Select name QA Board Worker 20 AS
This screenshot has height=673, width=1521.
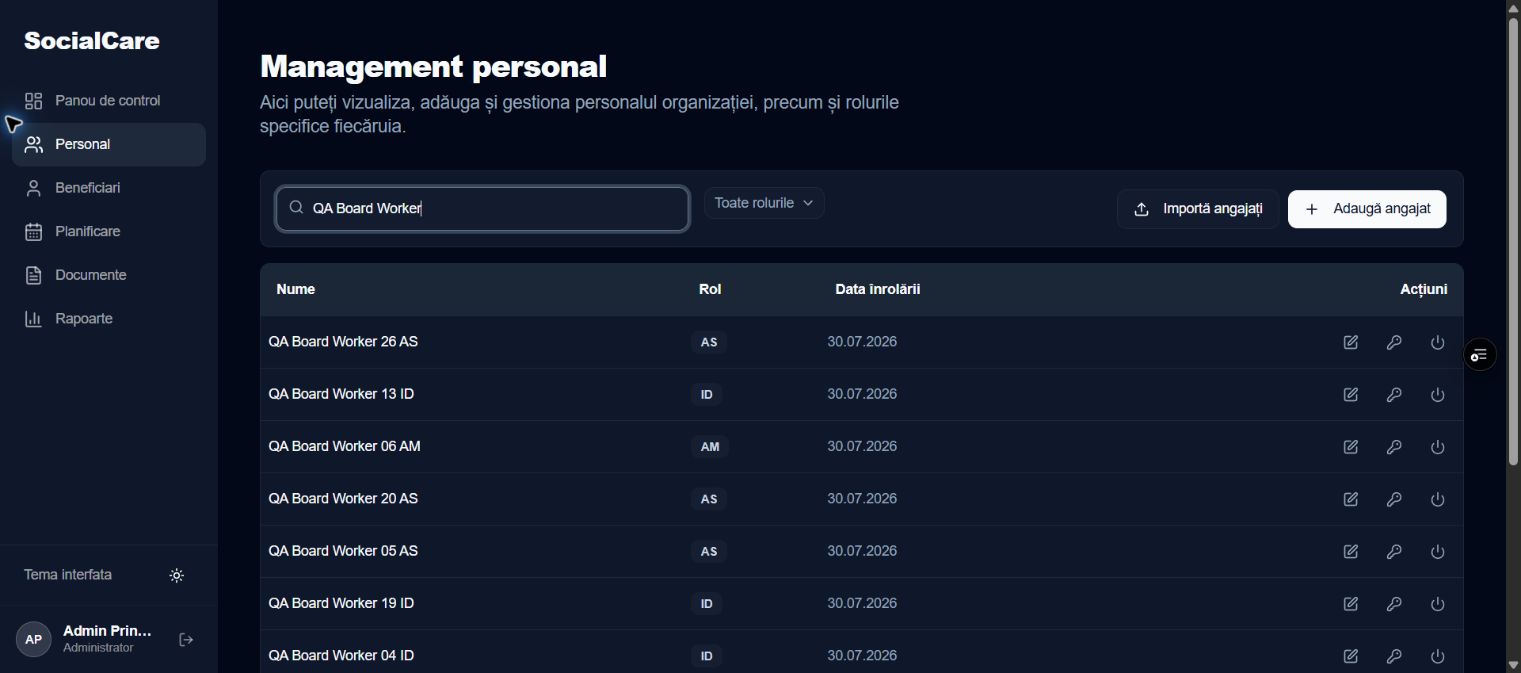click(343, 498)
